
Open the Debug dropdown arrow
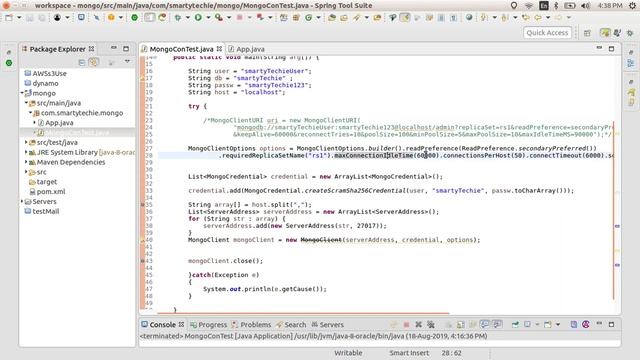(x=188, y=18)
